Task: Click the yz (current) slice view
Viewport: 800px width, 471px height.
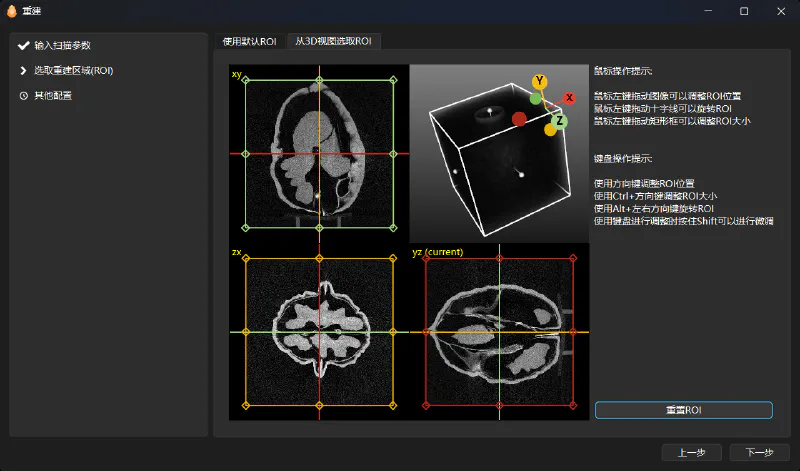Action: pos(498,332)
